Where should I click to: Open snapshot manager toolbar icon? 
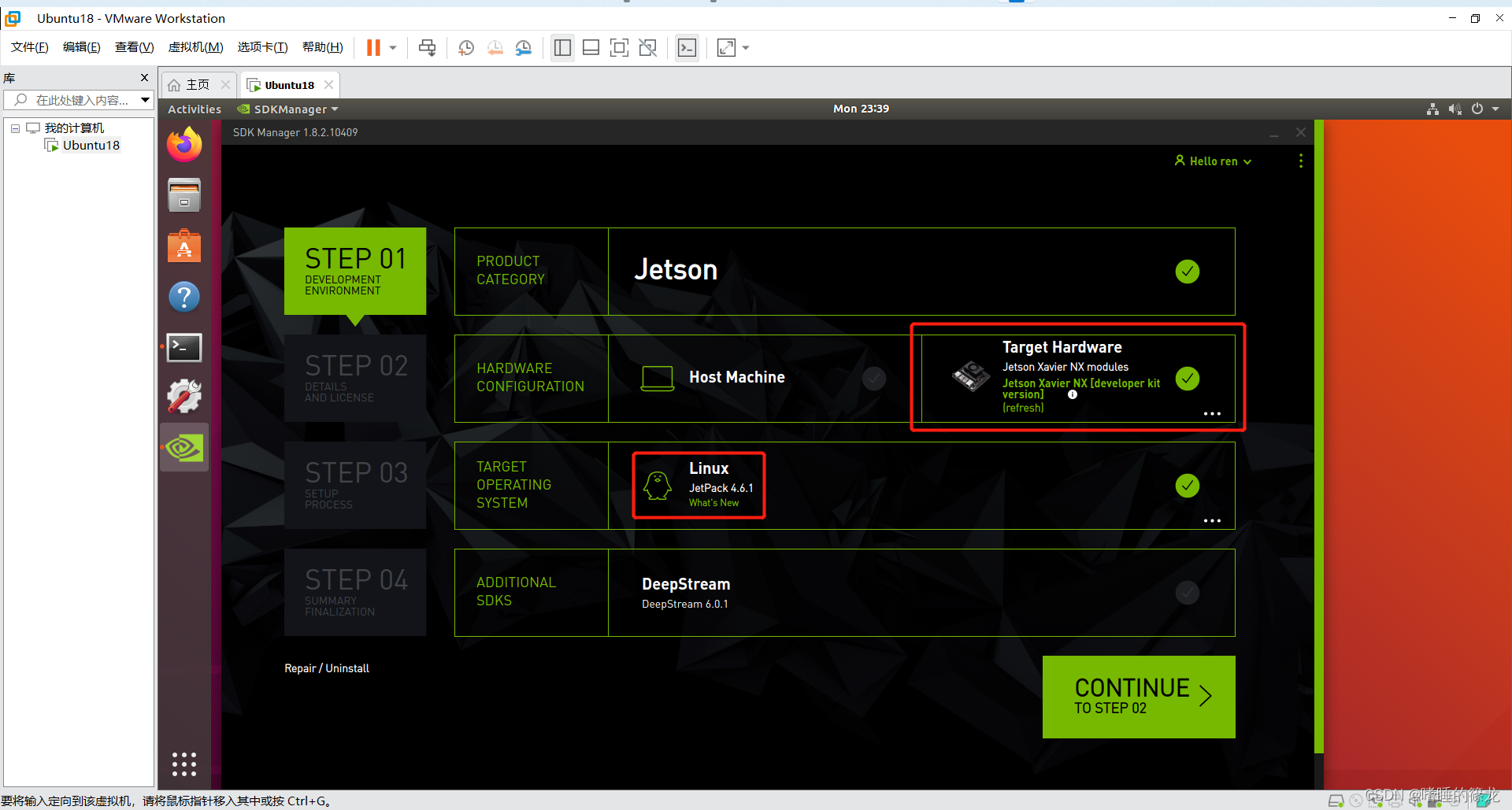click(x=524, y=48)
